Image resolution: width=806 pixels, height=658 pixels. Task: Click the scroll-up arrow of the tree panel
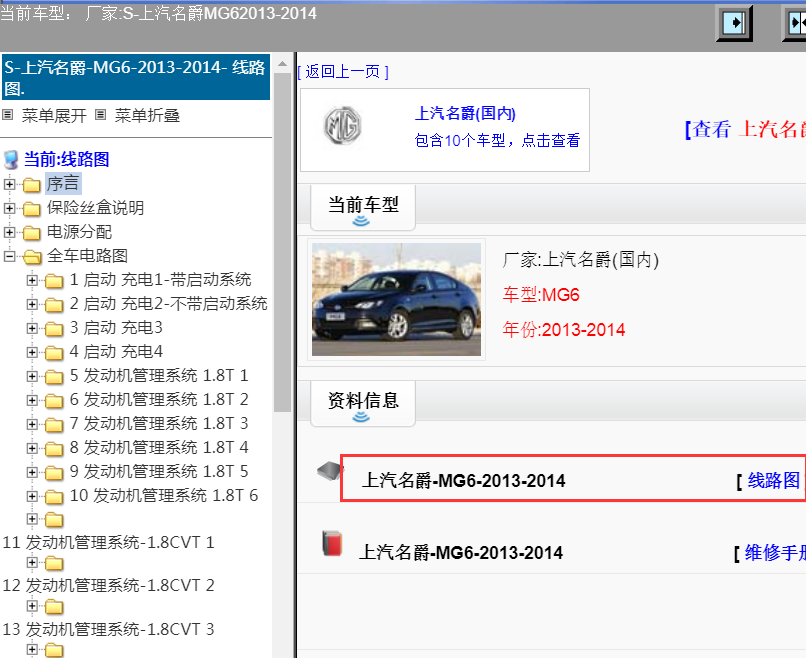[282, 64]
